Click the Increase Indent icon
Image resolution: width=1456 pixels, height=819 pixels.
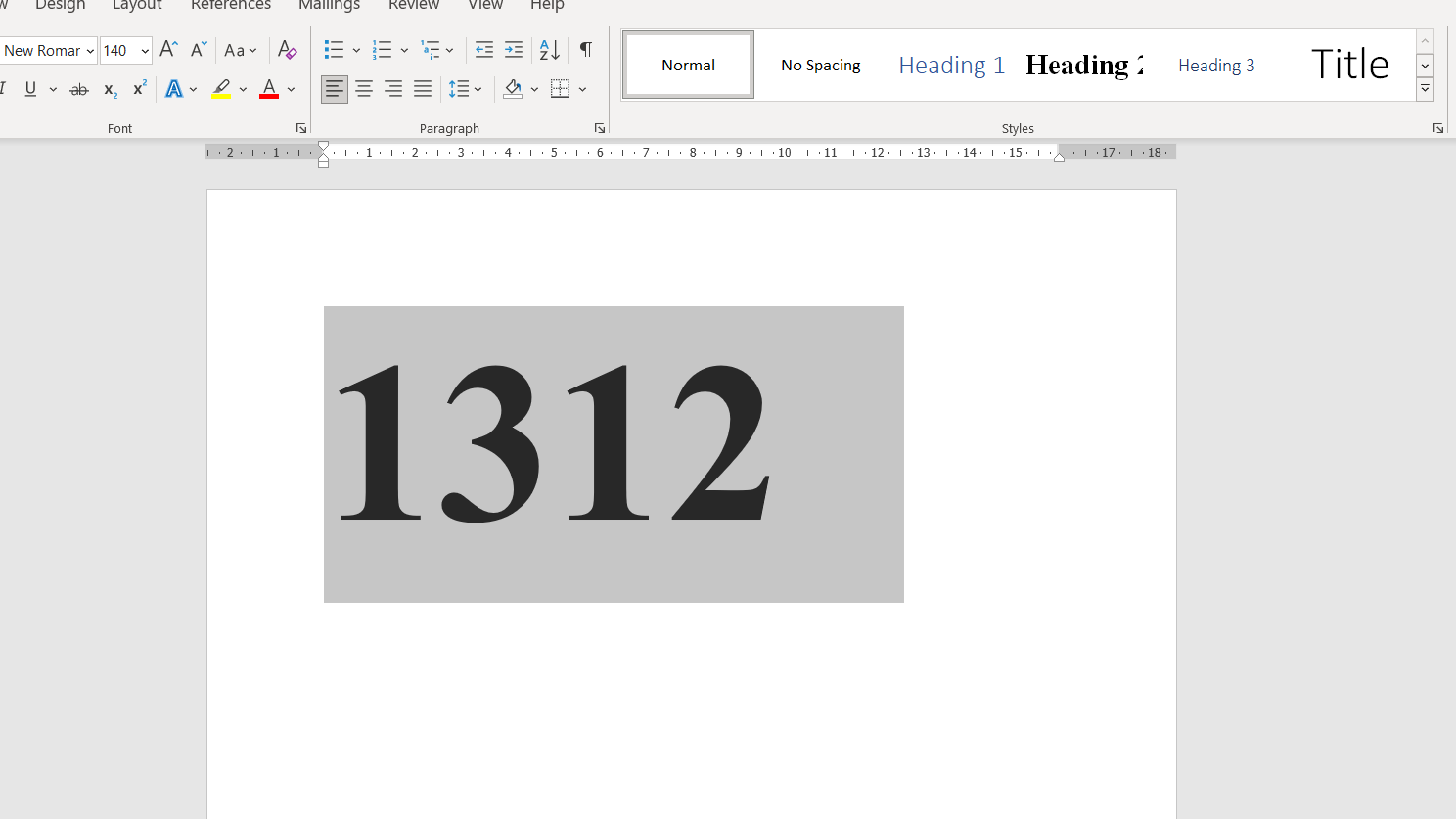click(x=514, y=49)
